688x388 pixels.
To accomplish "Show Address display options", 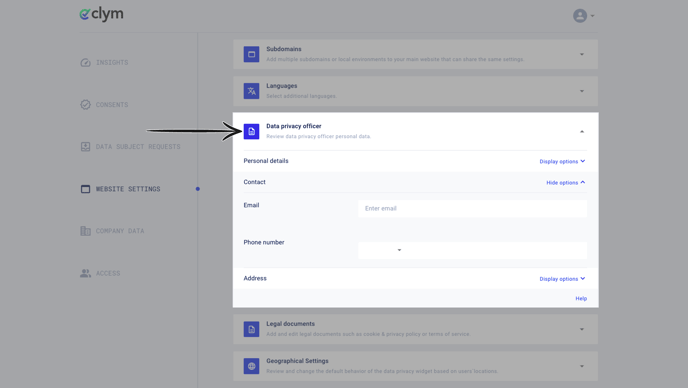I will point(562,279).
